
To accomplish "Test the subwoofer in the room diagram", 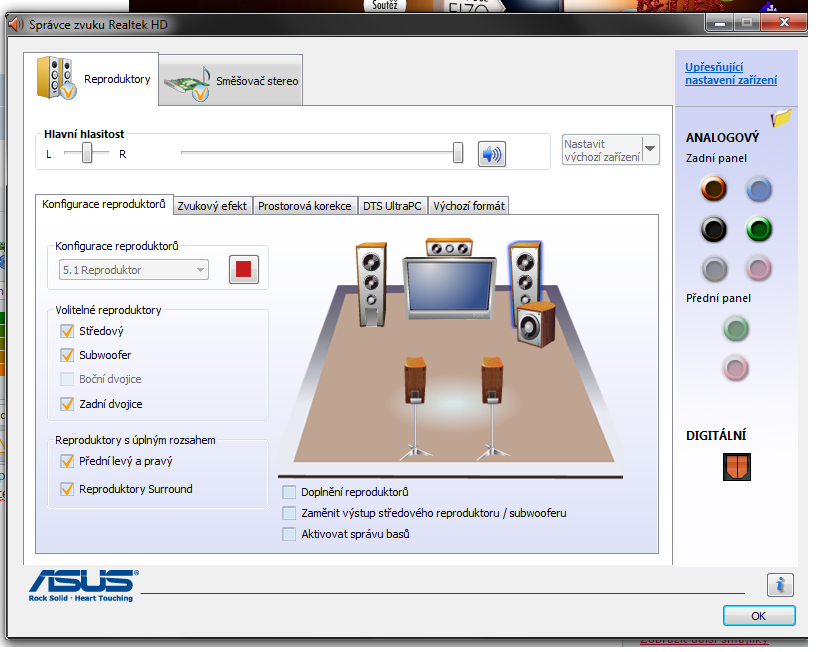I will tap(536, 325).
